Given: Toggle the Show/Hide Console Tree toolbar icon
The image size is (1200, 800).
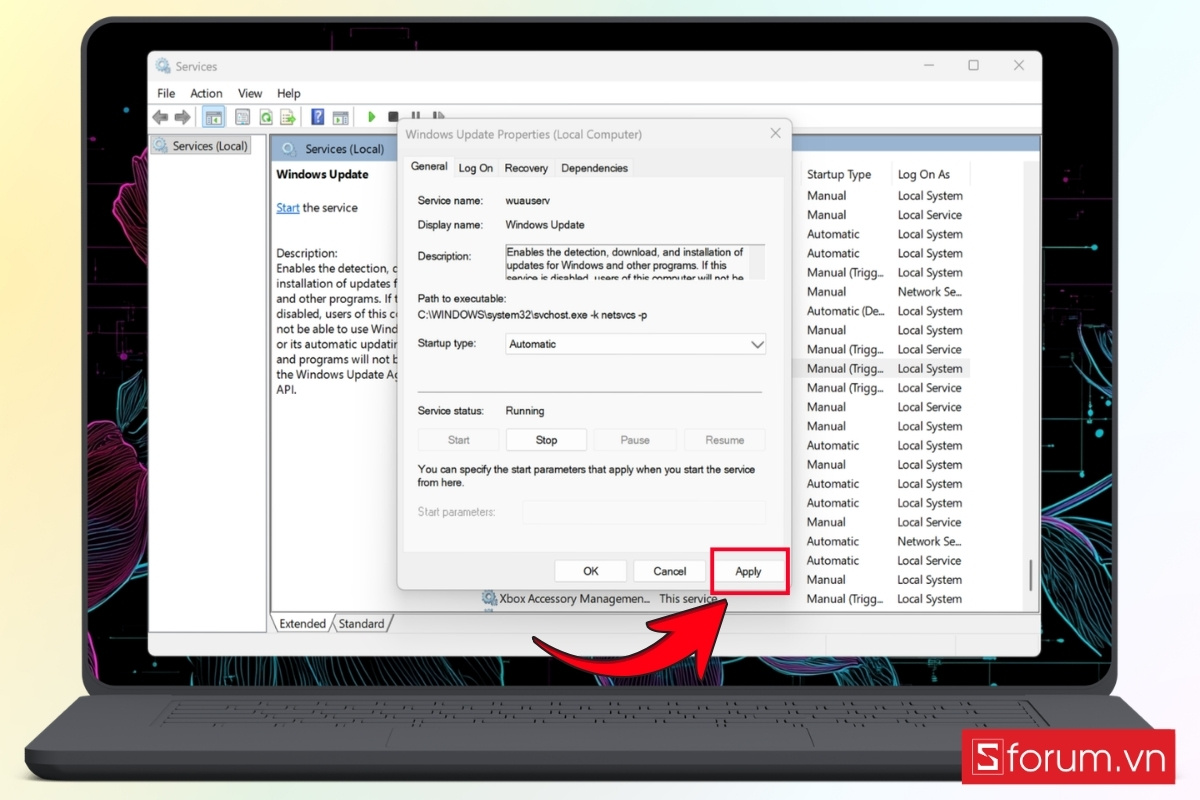Looking at the screenshot, I should point(214,117).
